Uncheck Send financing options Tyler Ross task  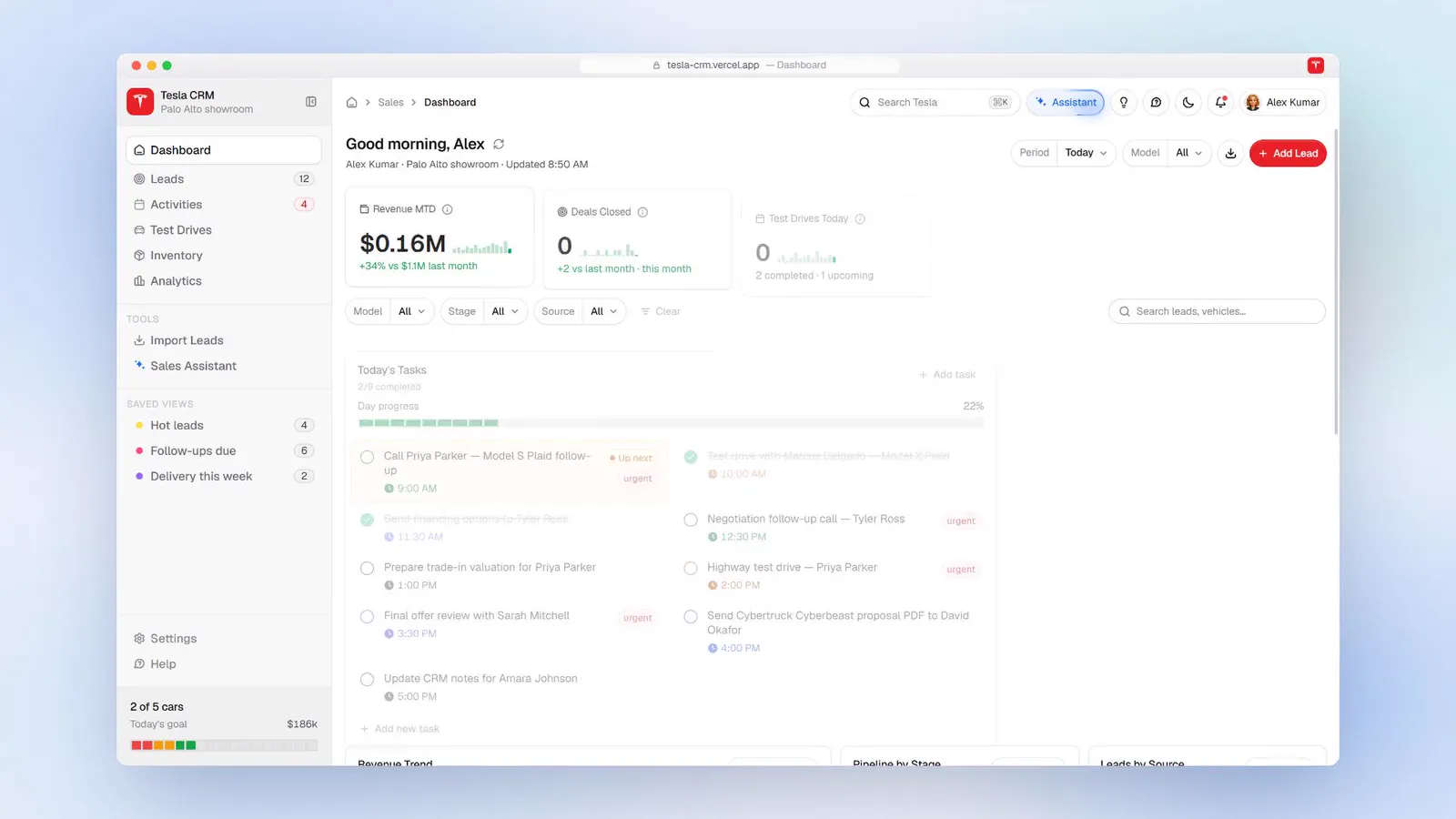pyautogui.click(x=367, y=520)
